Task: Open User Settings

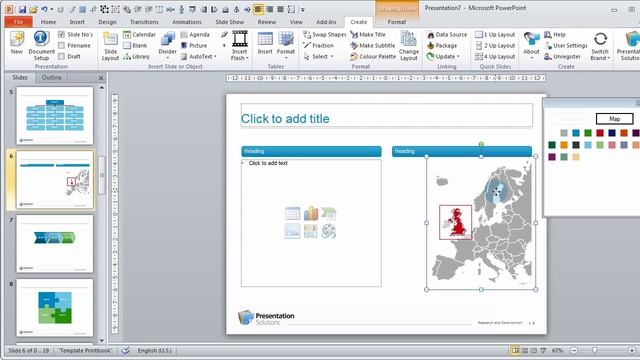Action: tap(566, 46)
